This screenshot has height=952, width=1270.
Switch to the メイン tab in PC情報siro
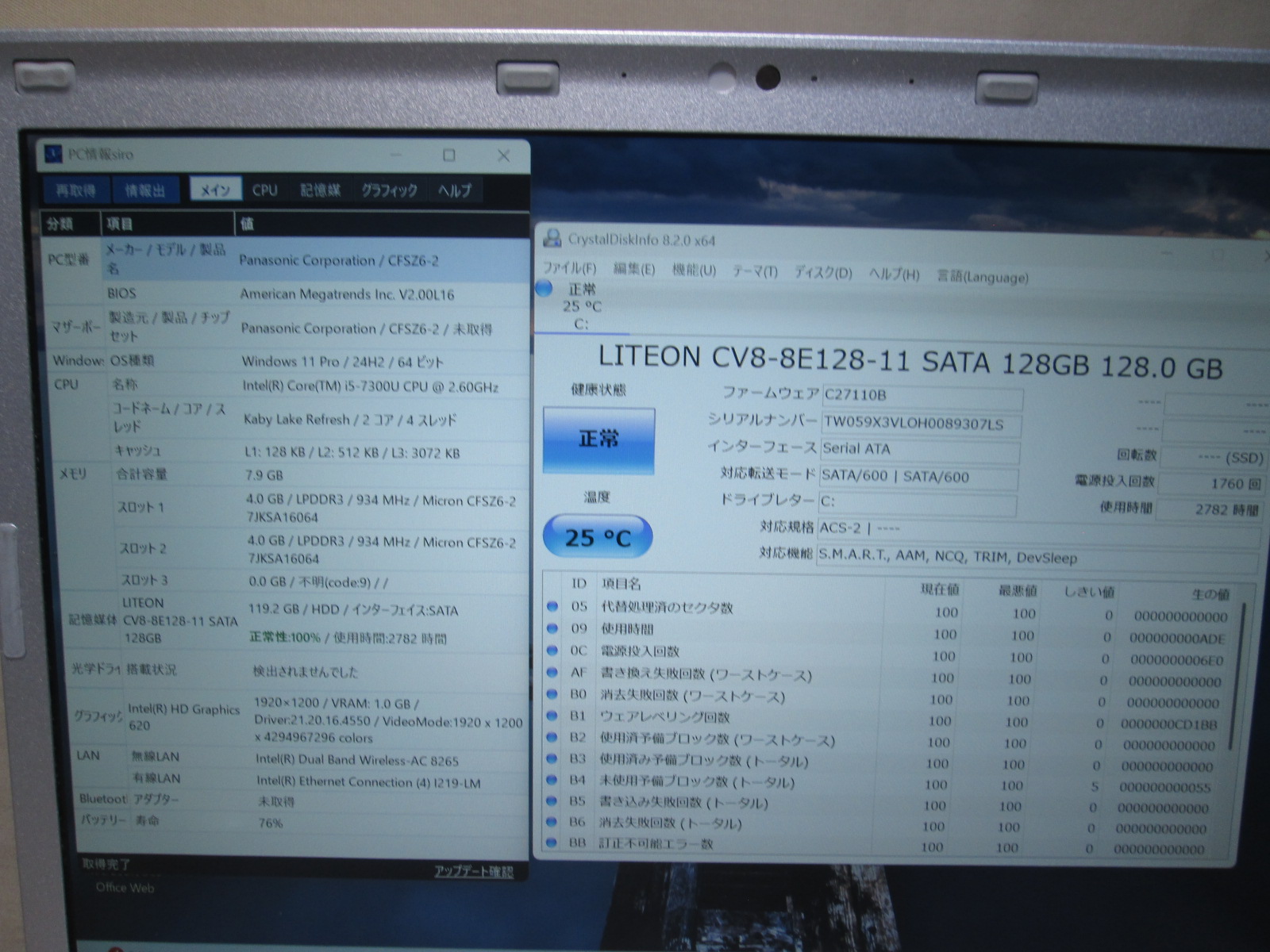coord(215,190)
